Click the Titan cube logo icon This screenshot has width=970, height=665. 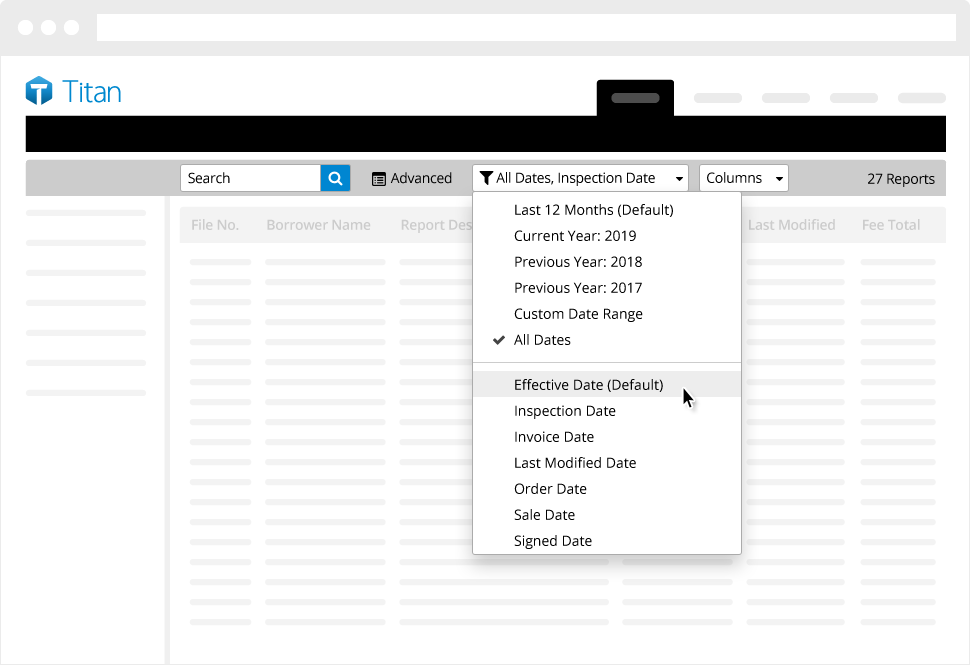click(x=39, y=90)
